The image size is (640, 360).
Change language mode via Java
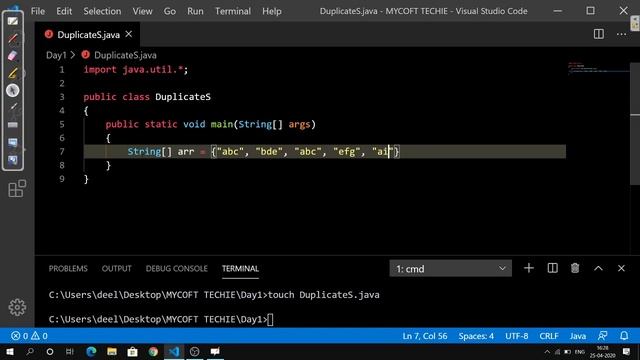coord(578,336)
